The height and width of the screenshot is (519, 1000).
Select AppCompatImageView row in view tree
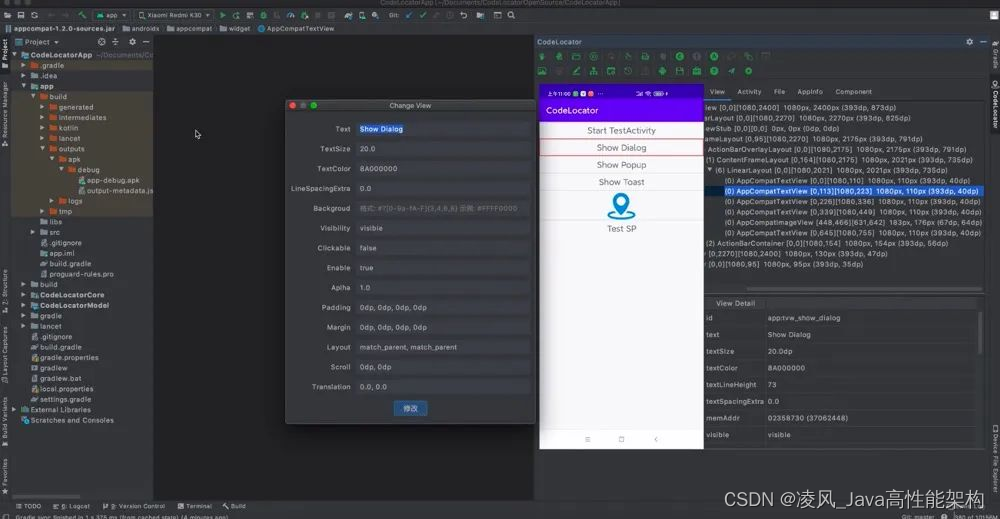tap(853, 223)
